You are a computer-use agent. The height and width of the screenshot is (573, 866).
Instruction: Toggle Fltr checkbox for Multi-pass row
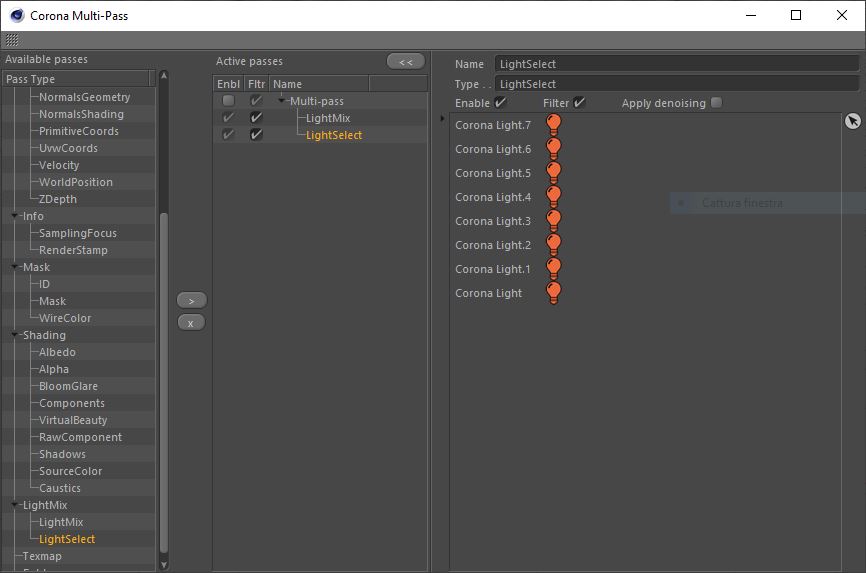click(x=256, y=101)
